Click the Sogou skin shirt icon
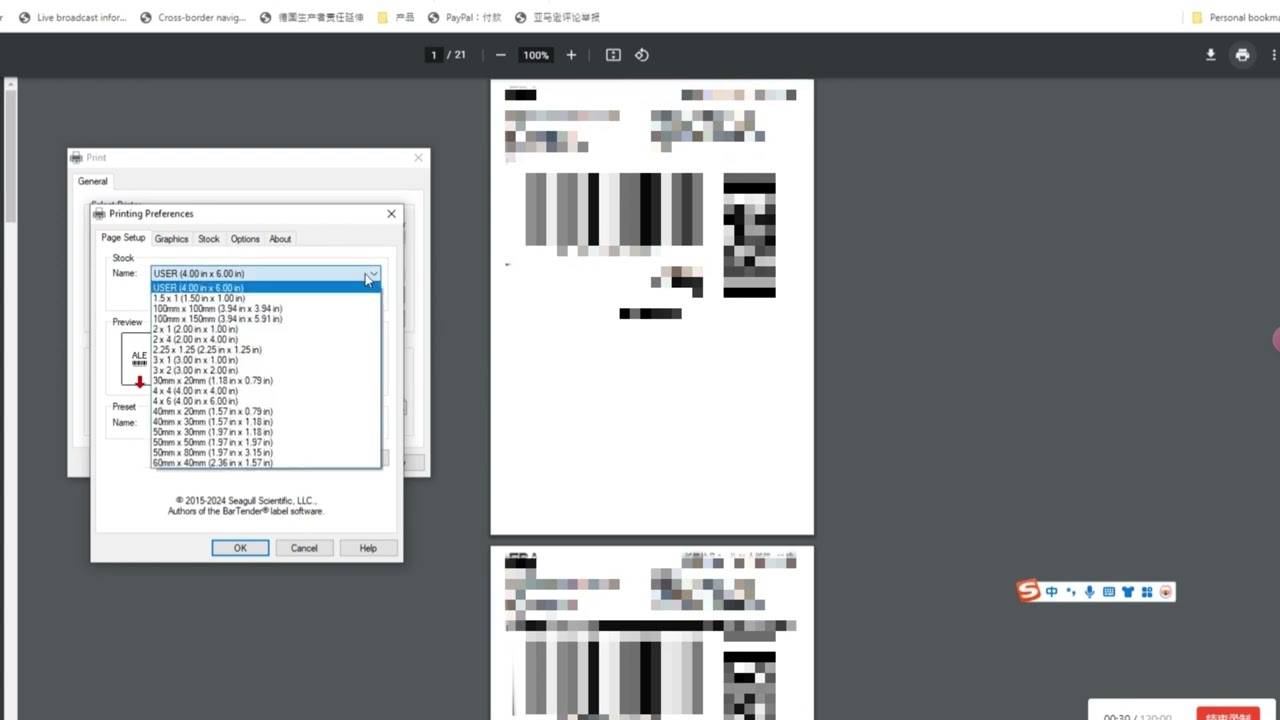 coord(1127,591)
